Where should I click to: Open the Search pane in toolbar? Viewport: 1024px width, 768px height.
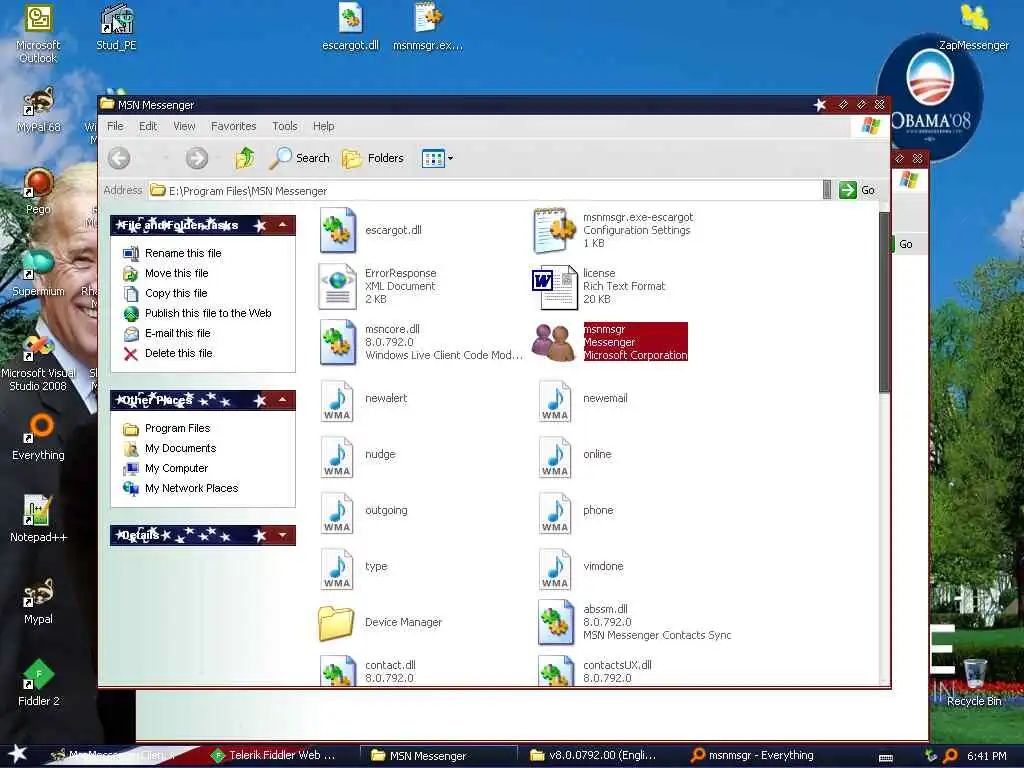300,158
